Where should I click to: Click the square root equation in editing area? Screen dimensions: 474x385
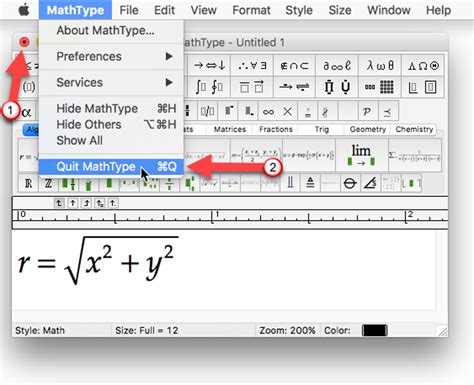pos(97,261)
